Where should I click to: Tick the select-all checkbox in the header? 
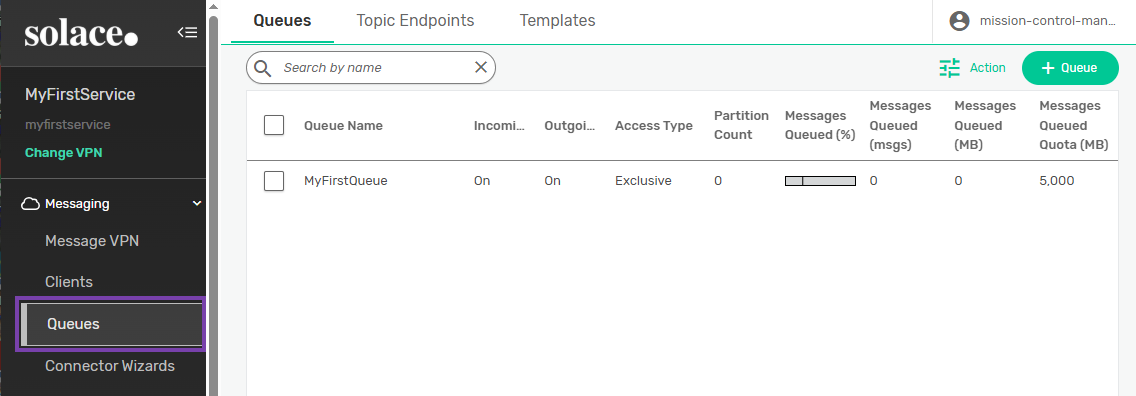274,125
